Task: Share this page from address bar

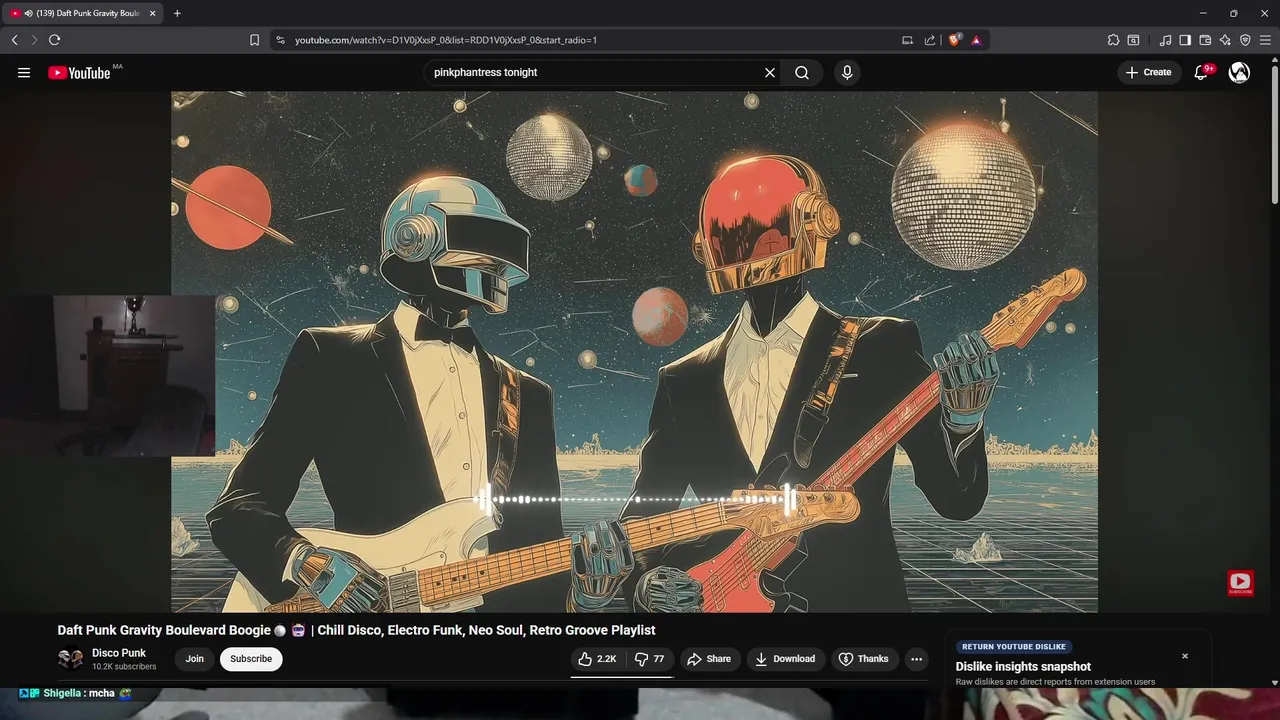Action: click(x=930, y=40)
